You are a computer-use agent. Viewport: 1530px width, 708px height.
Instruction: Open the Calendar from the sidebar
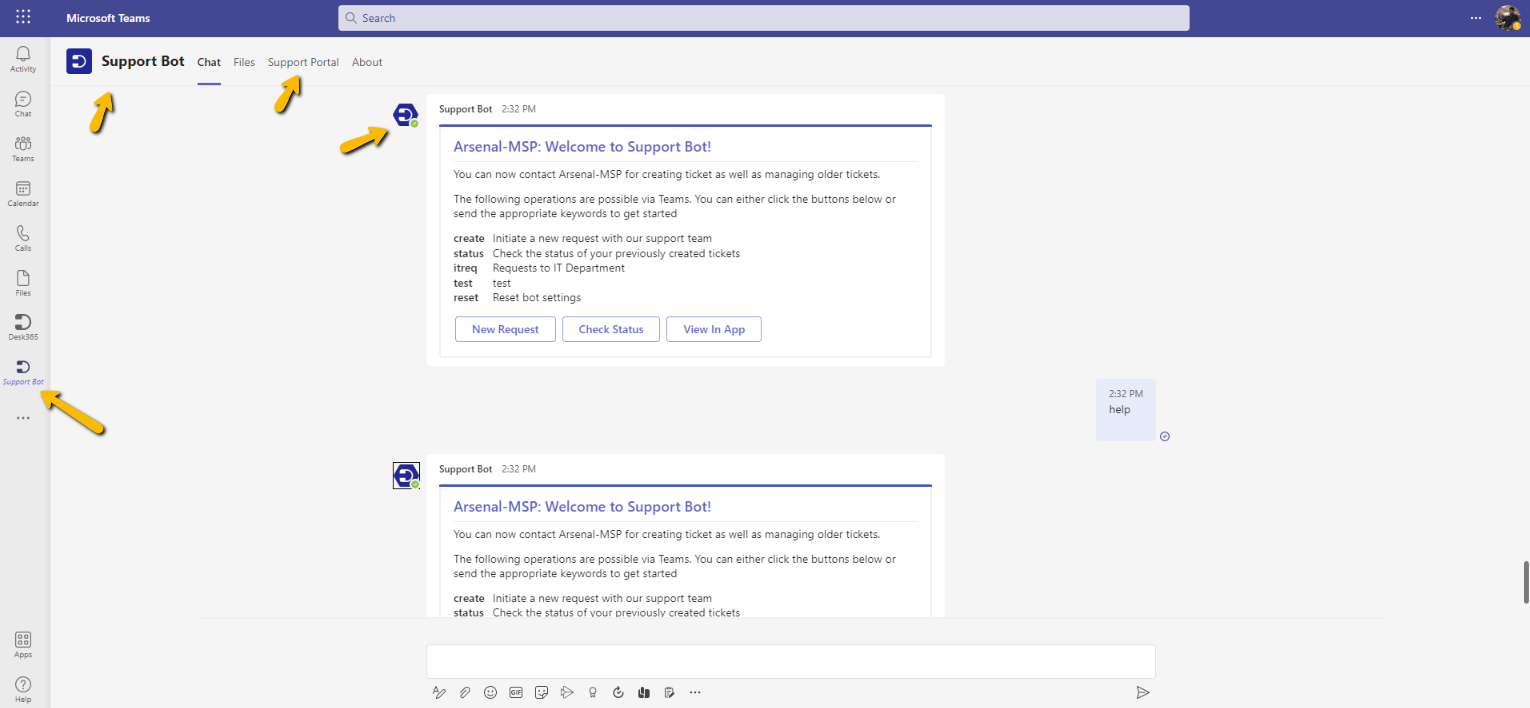[22, 192]
